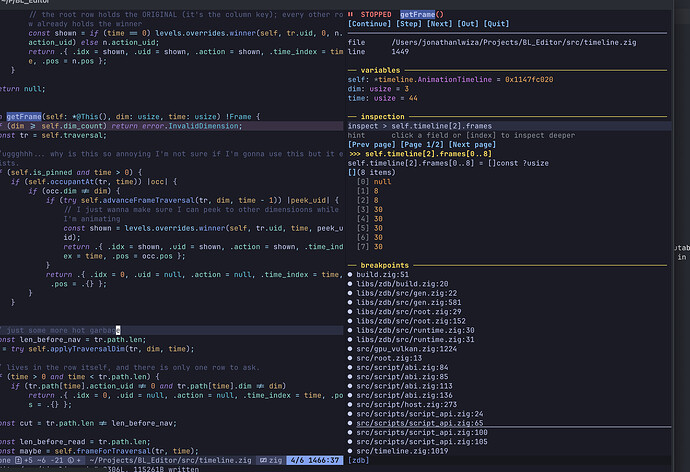This screenshot has height=472, width=690.
Task: Click the red pause STOPPED icon
Action: coord(351,15)
